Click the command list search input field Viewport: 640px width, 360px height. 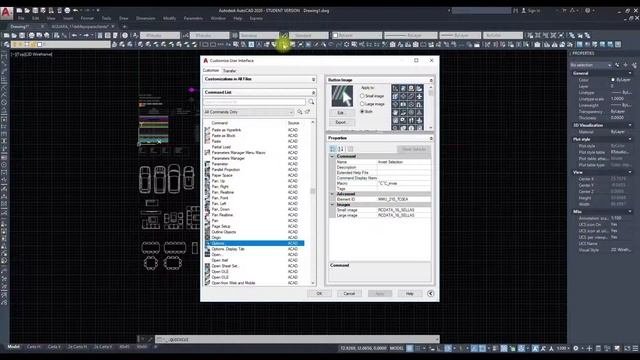click(255, 101)
